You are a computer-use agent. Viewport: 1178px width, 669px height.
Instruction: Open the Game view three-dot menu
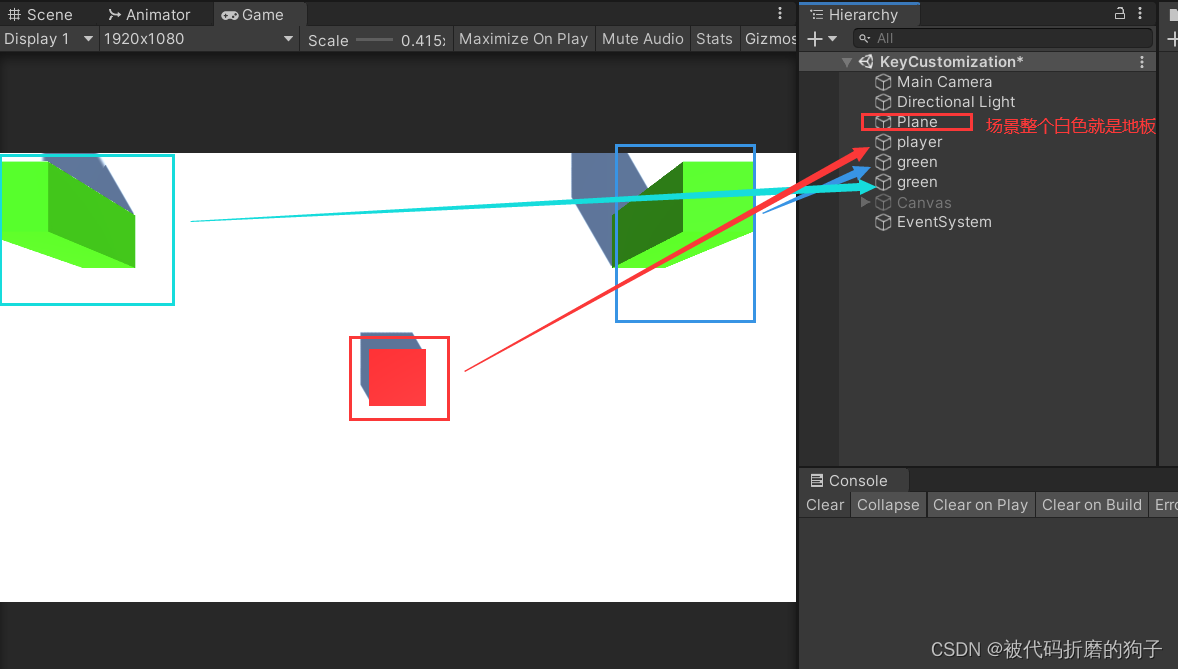[x=780, y=14]
